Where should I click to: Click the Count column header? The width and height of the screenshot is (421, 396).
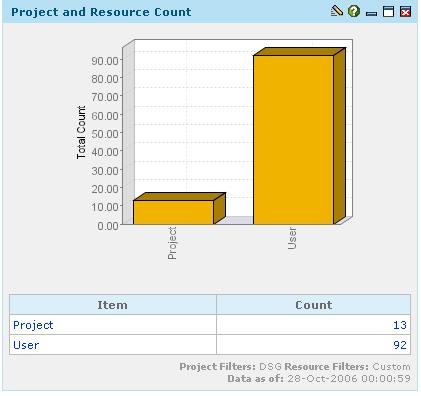click(x=314, y=305)
